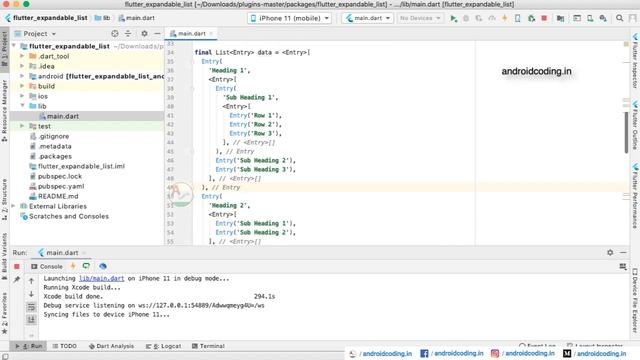Select pubspec.yaml in project tree

click(61, 186)
